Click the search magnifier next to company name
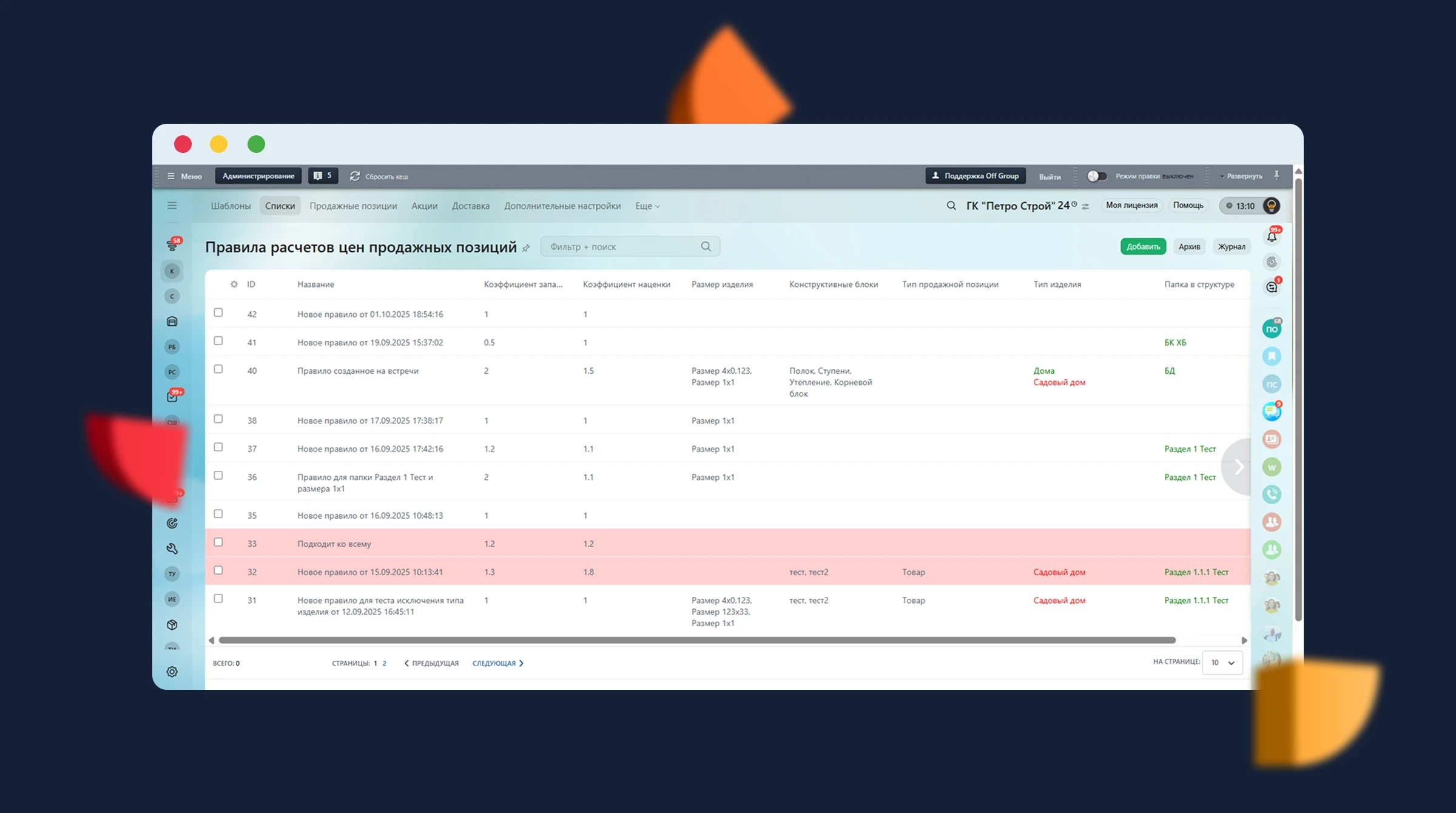1456x813 pixels. click(951, 206)
